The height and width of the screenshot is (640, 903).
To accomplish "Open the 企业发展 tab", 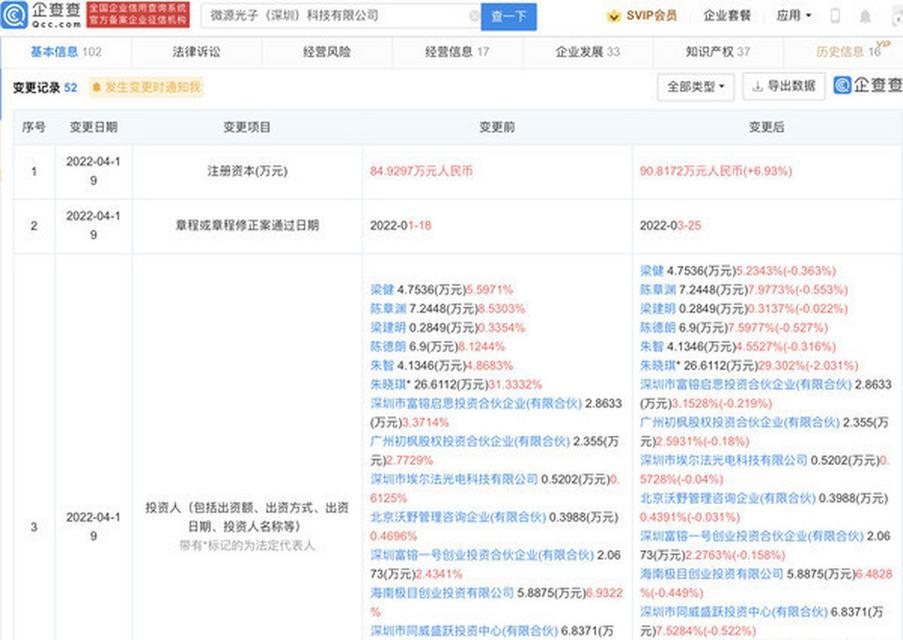I will pyautogui.click(x=588, y=52).
